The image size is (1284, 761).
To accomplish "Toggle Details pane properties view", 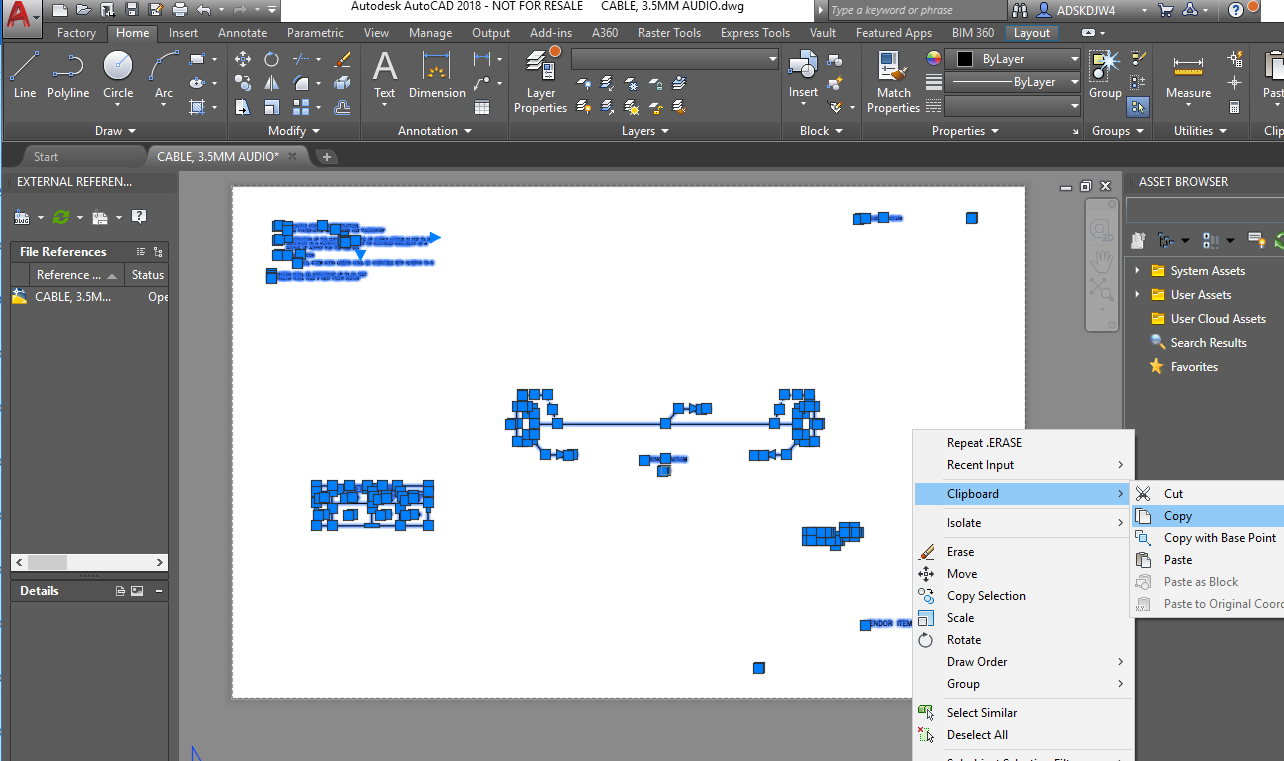I will 120,591.
